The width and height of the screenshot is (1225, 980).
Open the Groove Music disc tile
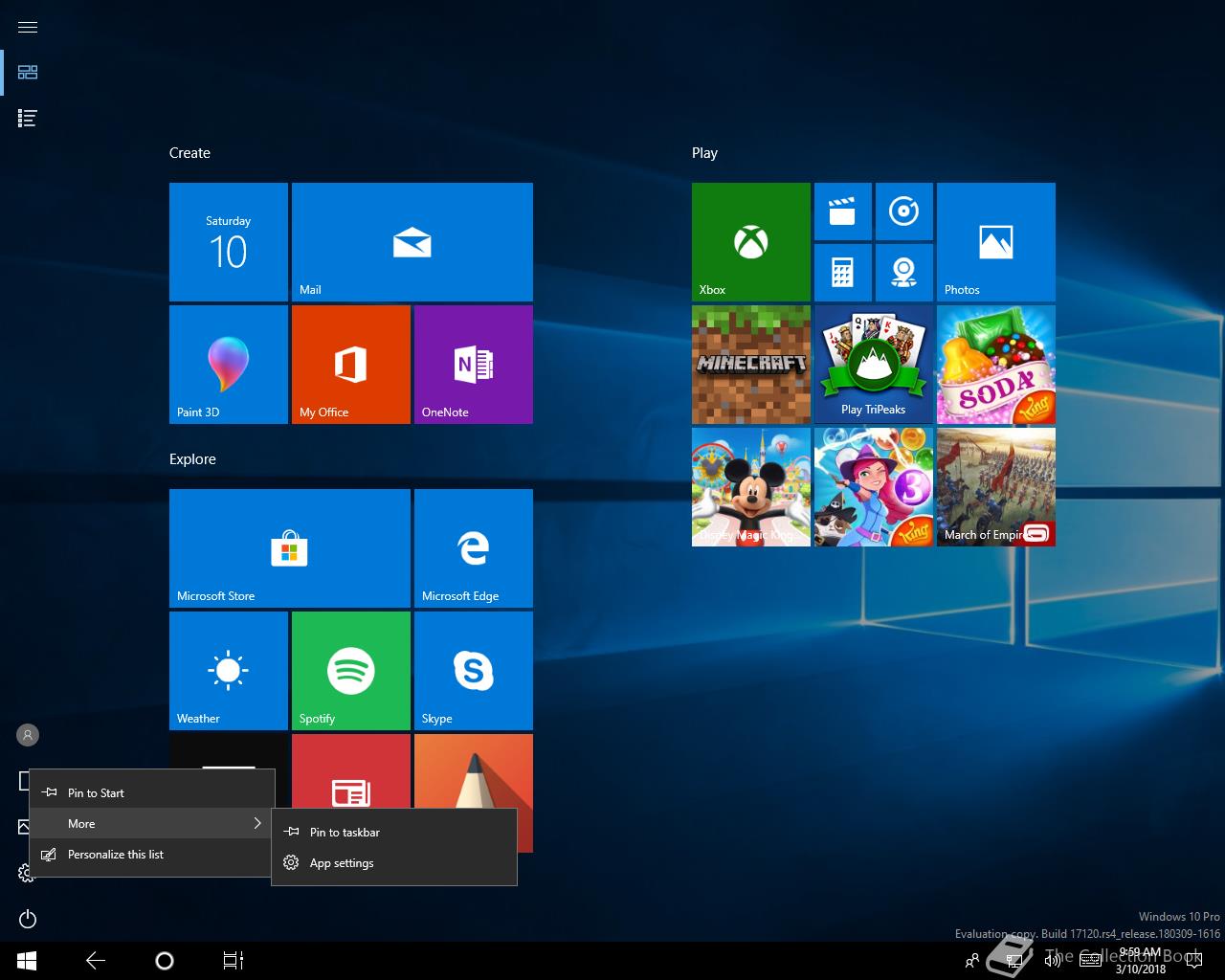point(904,212)
